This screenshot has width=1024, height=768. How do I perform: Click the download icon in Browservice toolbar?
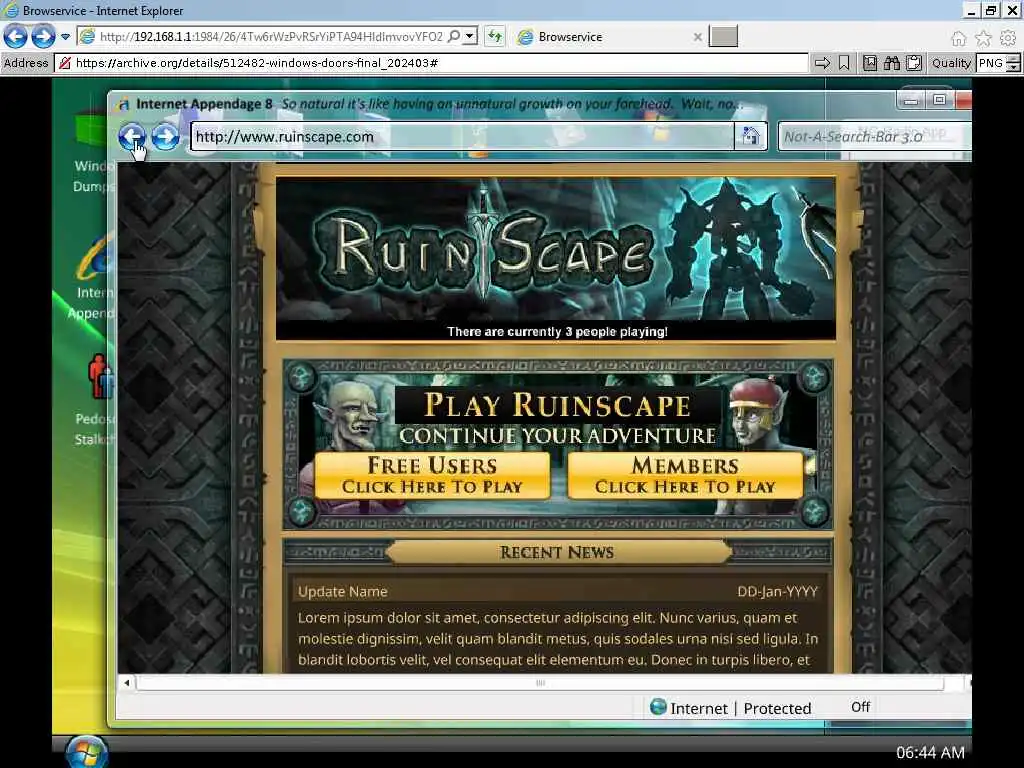coord(870,63)
